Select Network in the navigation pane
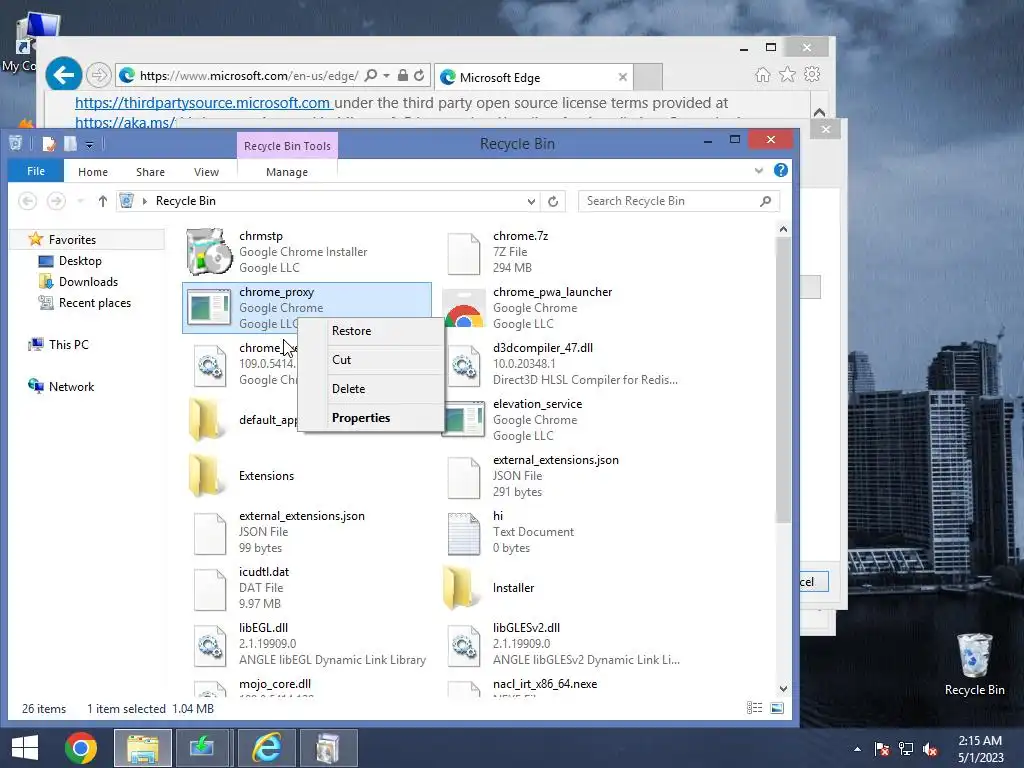The height and width of the screenshot is (768, 1024). pyautogui.click(x=71, y=387)
